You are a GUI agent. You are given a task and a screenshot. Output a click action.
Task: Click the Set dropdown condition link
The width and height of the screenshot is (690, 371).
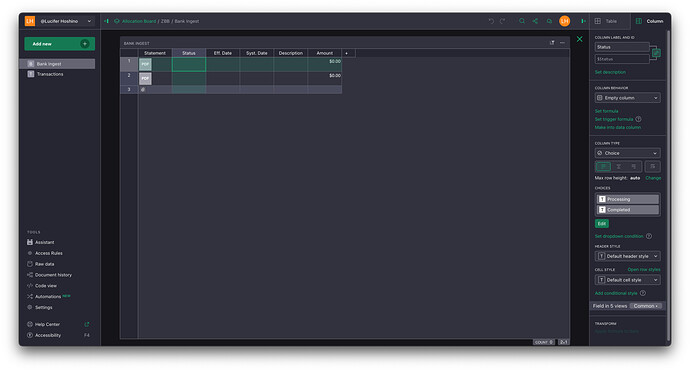click(x=619, y=236)
